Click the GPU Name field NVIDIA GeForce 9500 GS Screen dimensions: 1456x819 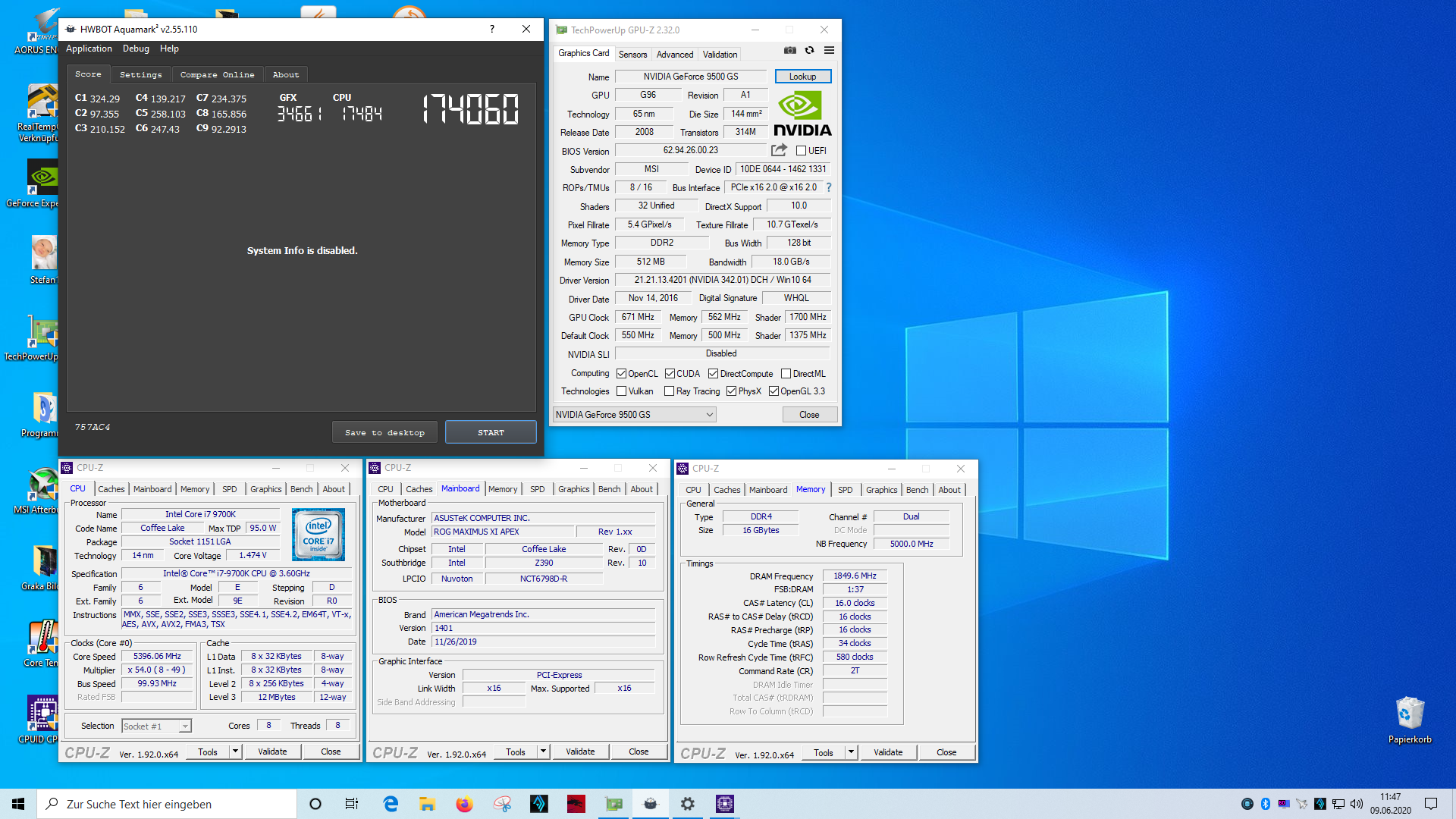[x=691, y=77]
